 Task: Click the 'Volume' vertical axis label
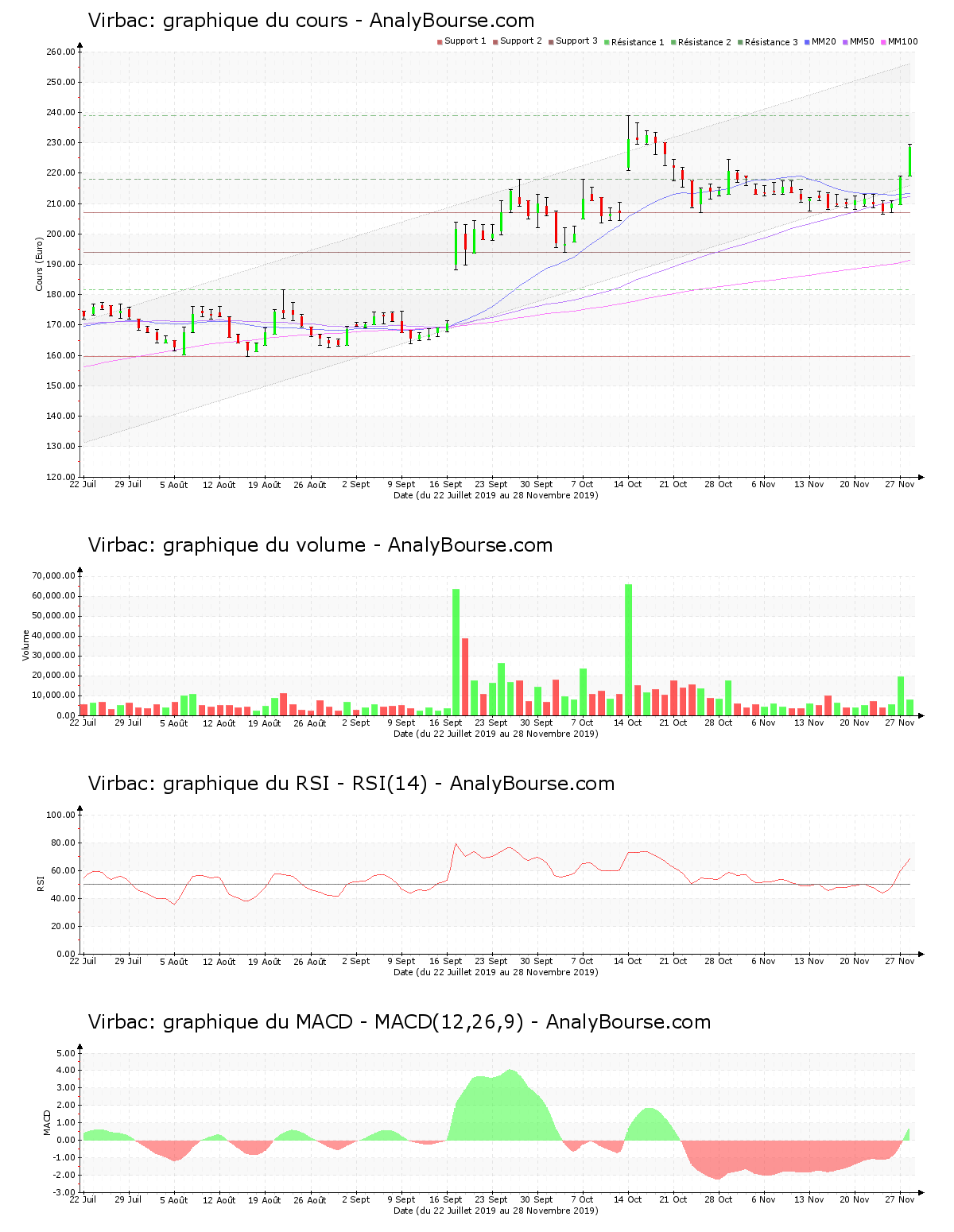(x=25, y=645)
